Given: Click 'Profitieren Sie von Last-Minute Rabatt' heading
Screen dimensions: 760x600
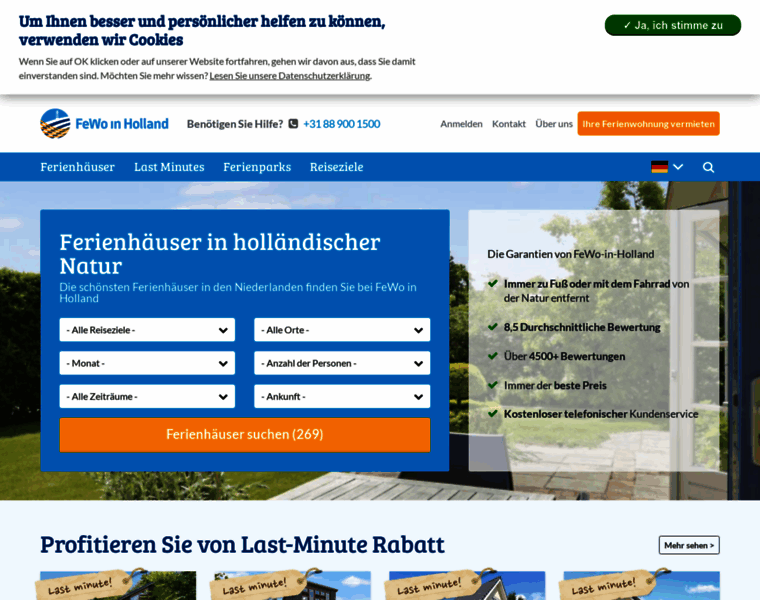Looking at the screenshot, I should click(242, 545).
